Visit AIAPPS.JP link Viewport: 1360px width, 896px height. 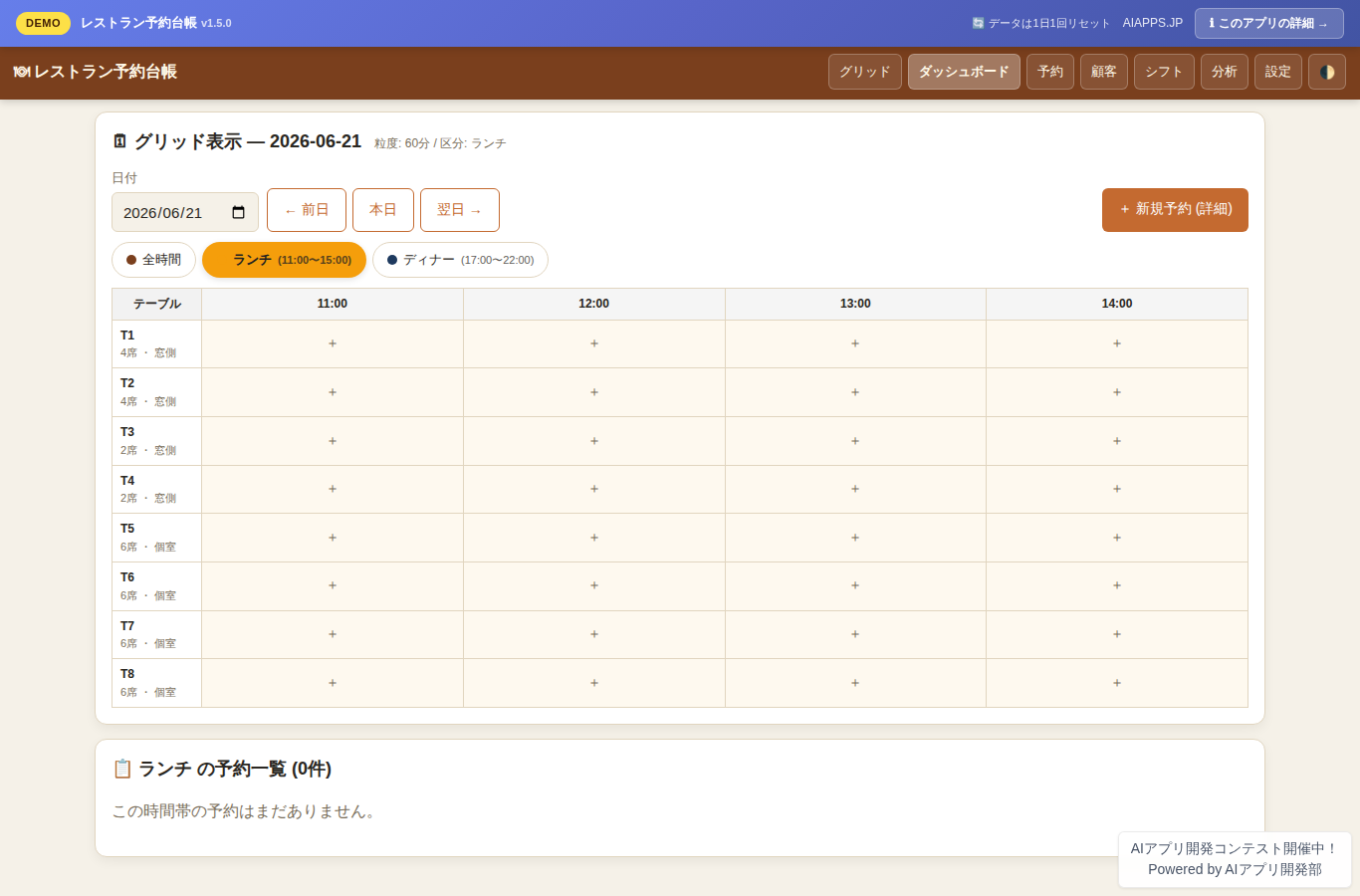1153,23
